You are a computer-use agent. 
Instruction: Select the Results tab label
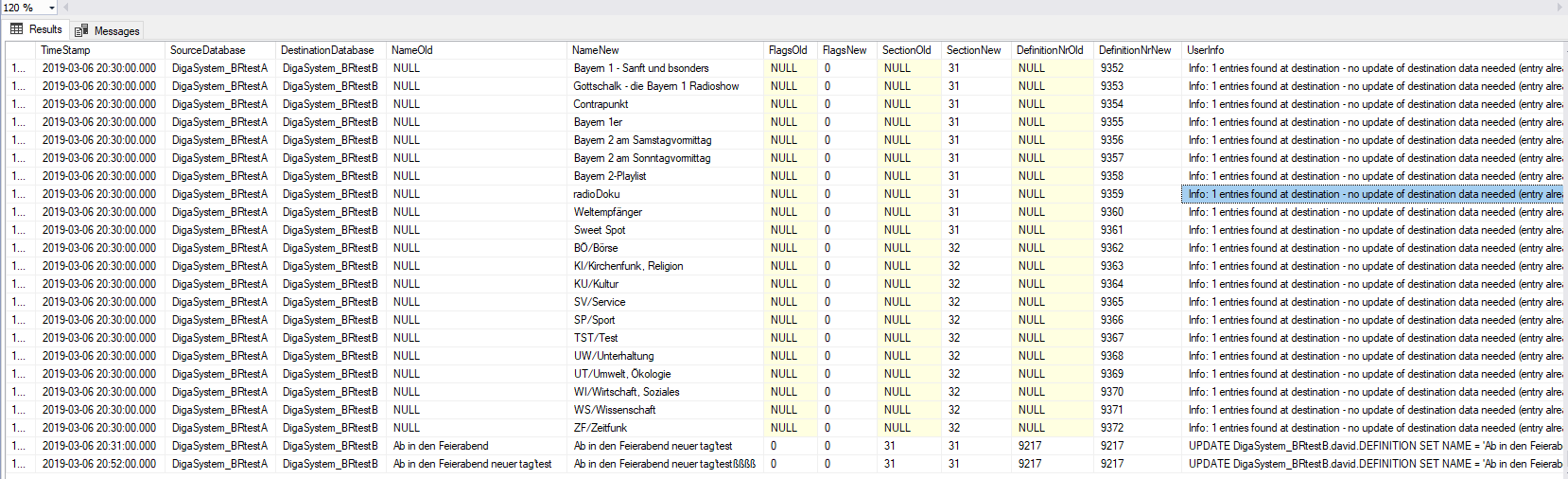[45, 29]
